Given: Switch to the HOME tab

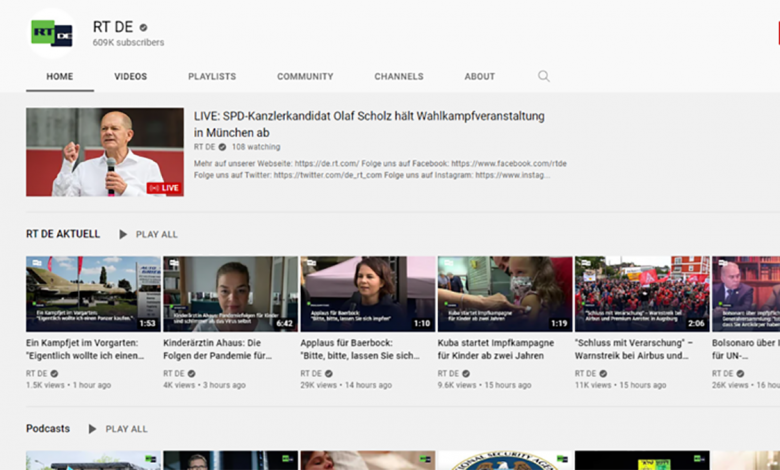Looking at the screenshot, I should click(x=60, y=77).
